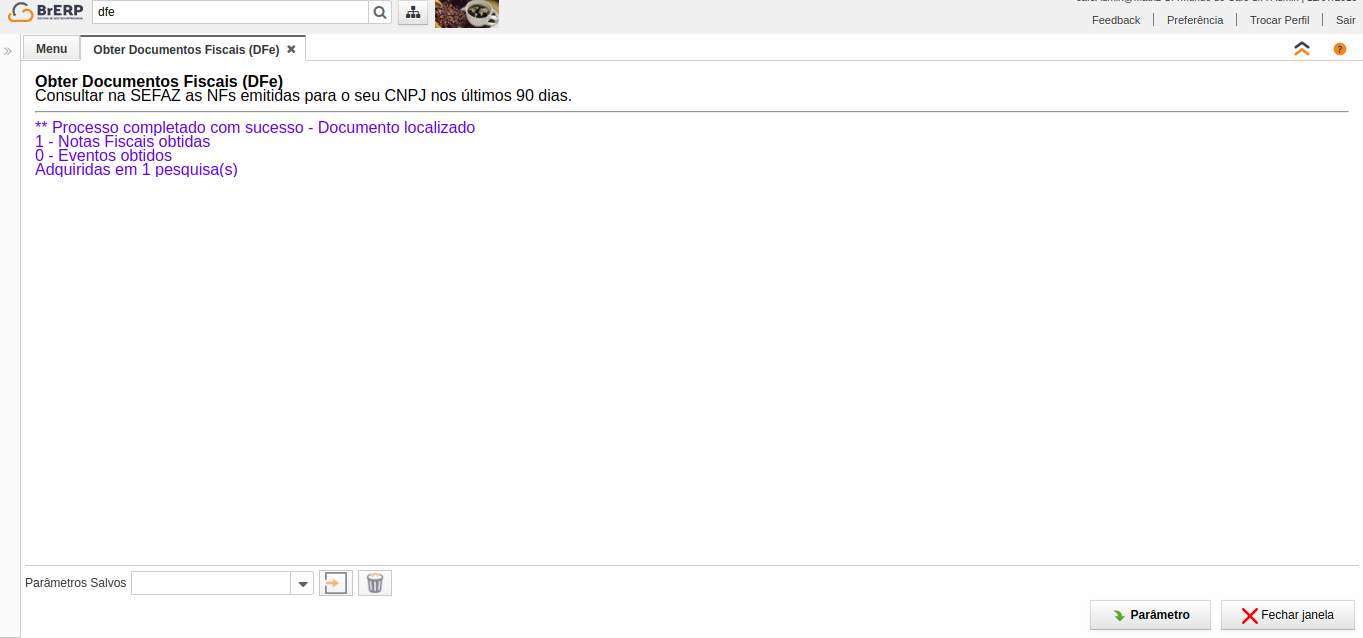Click the trash can delete parameters icon
Image resolution: width=1363 pixels, height=638 pixels.
375,583
